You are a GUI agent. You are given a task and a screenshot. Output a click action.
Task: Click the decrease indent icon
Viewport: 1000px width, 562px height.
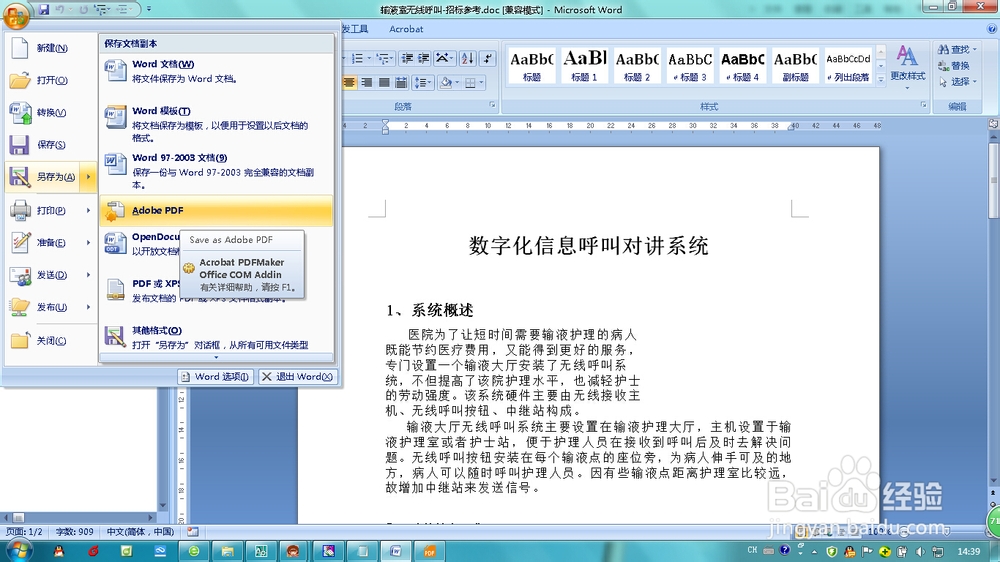[407, 59]
